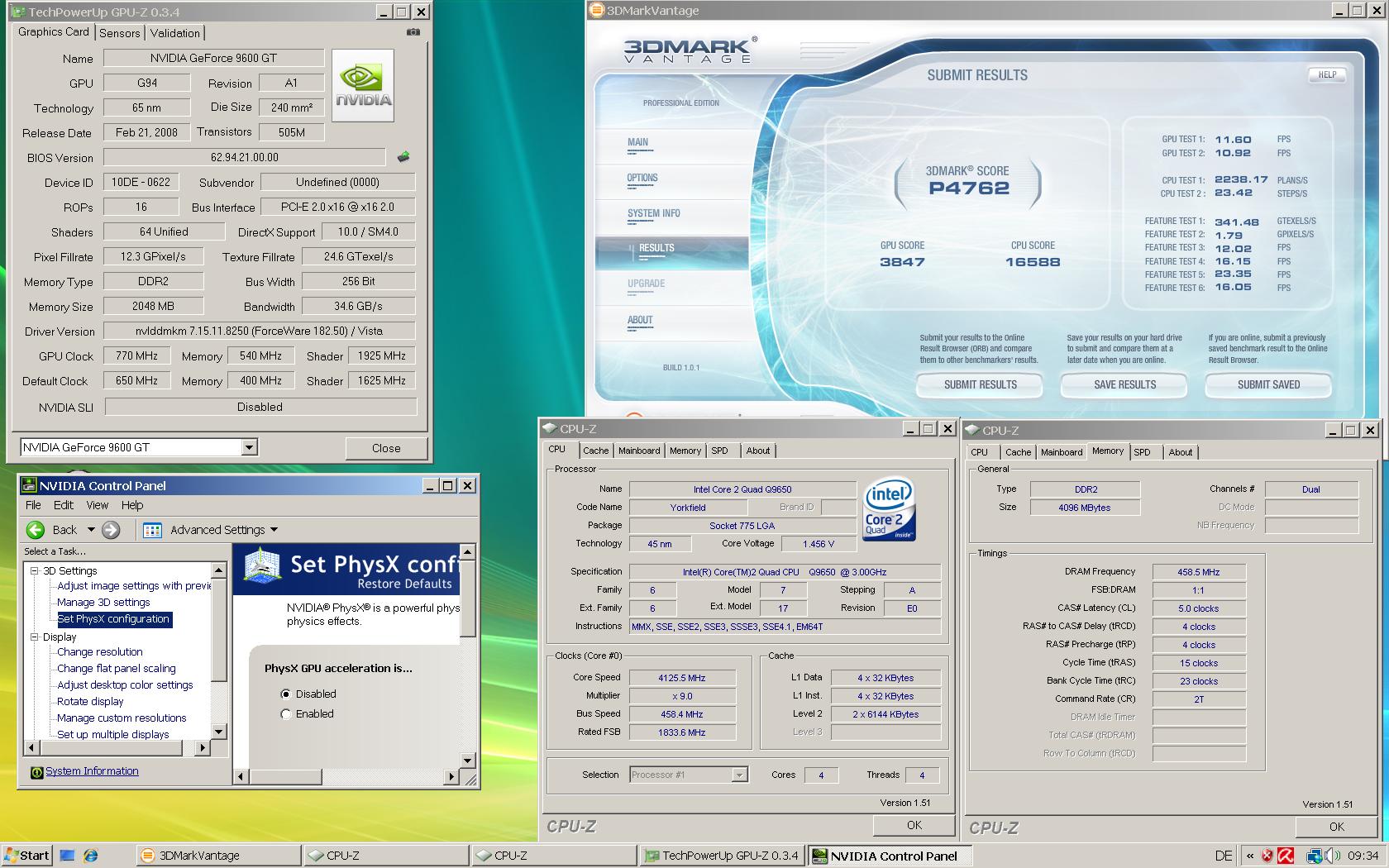Open OPTIONS in 3DMark Vantage sidebar
The image size is (1389, 868).
pos(642,179)
